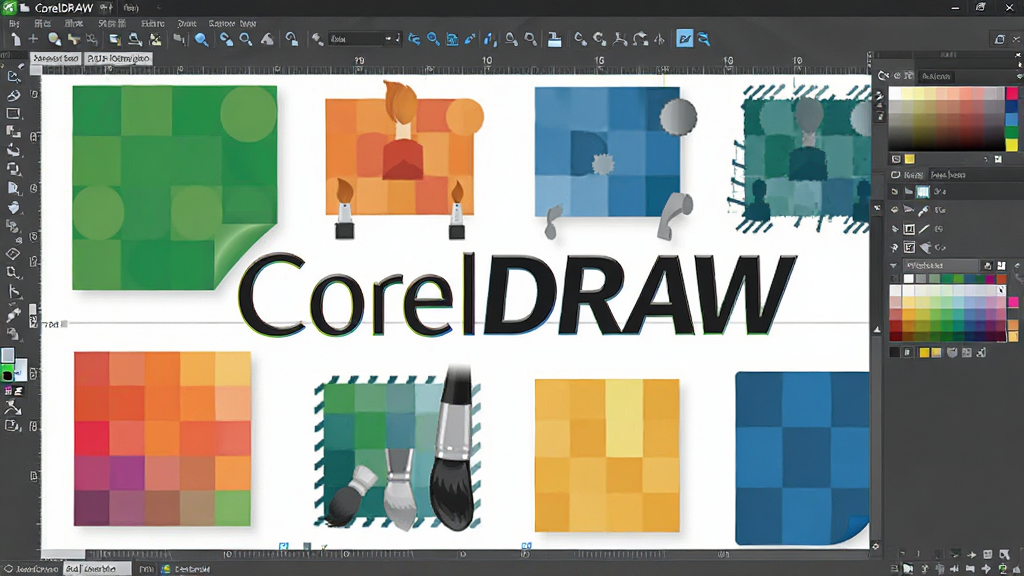1024x576 pixels.
Task: Click the blue curved icon right of the highlighted pen button
Action: [x=704, y=39]
